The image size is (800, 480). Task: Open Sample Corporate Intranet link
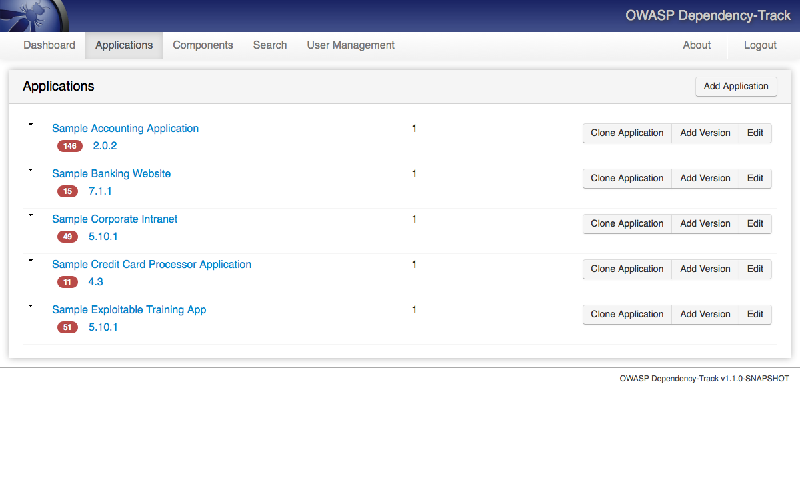click(115, 219)
